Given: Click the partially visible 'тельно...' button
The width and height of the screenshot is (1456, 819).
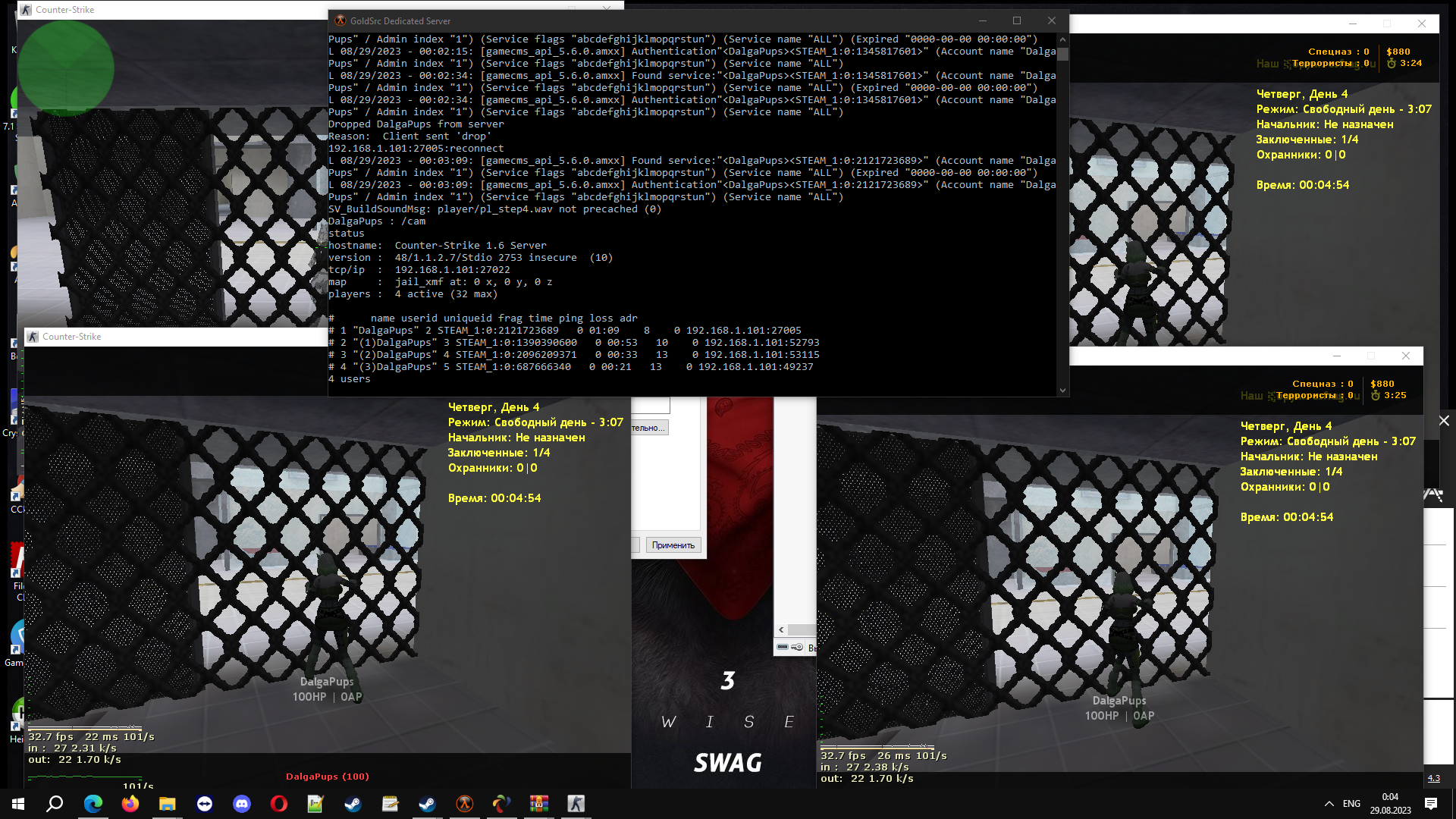Looking at the screenshot, I should tap(649, 428).
